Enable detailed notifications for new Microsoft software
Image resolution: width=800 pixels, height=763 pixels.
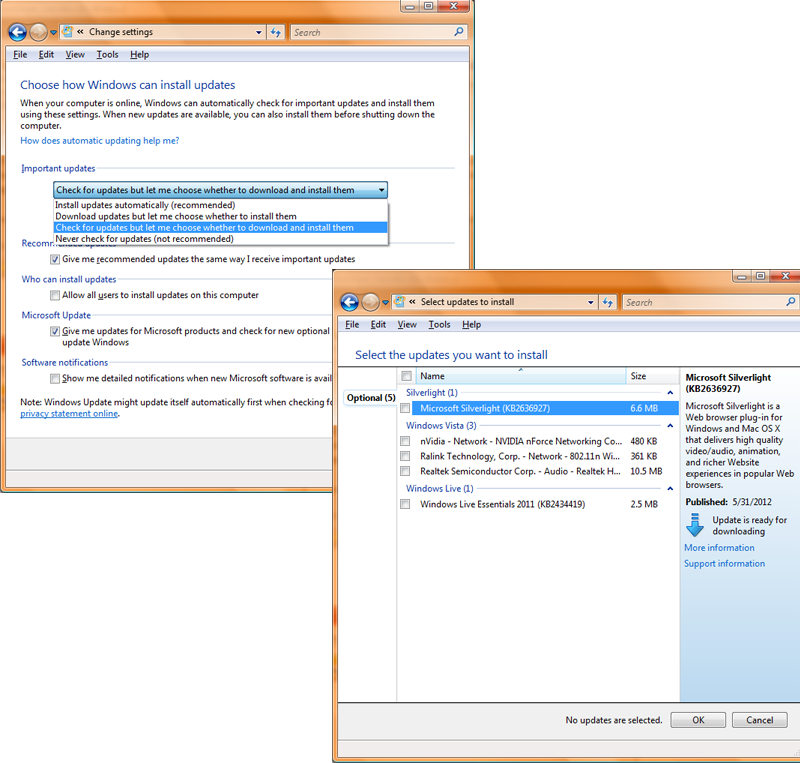click(55, 378)
